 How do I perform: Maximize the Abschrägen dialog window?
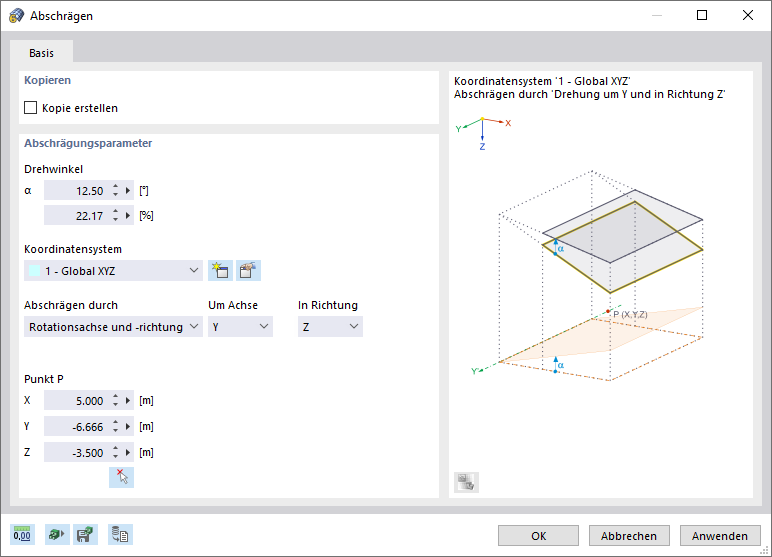pos(702,15)
